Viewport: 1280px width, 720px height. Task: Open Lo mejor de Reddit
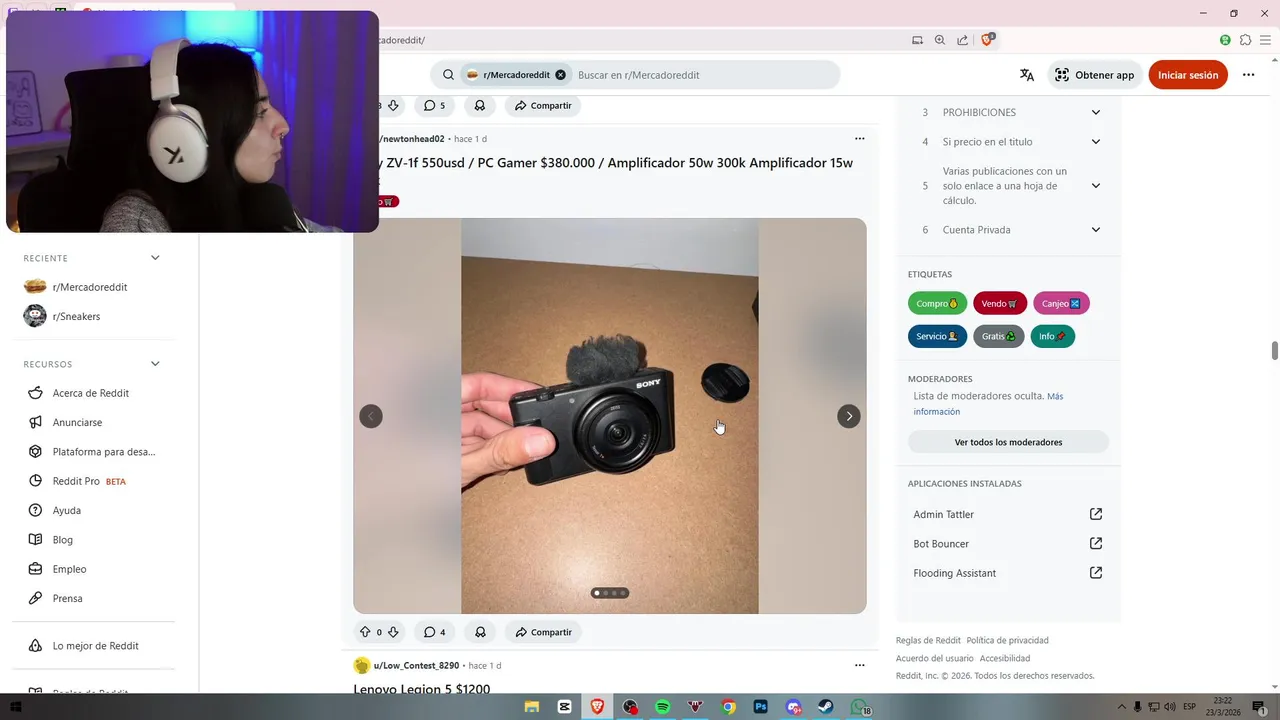point(94,646)
